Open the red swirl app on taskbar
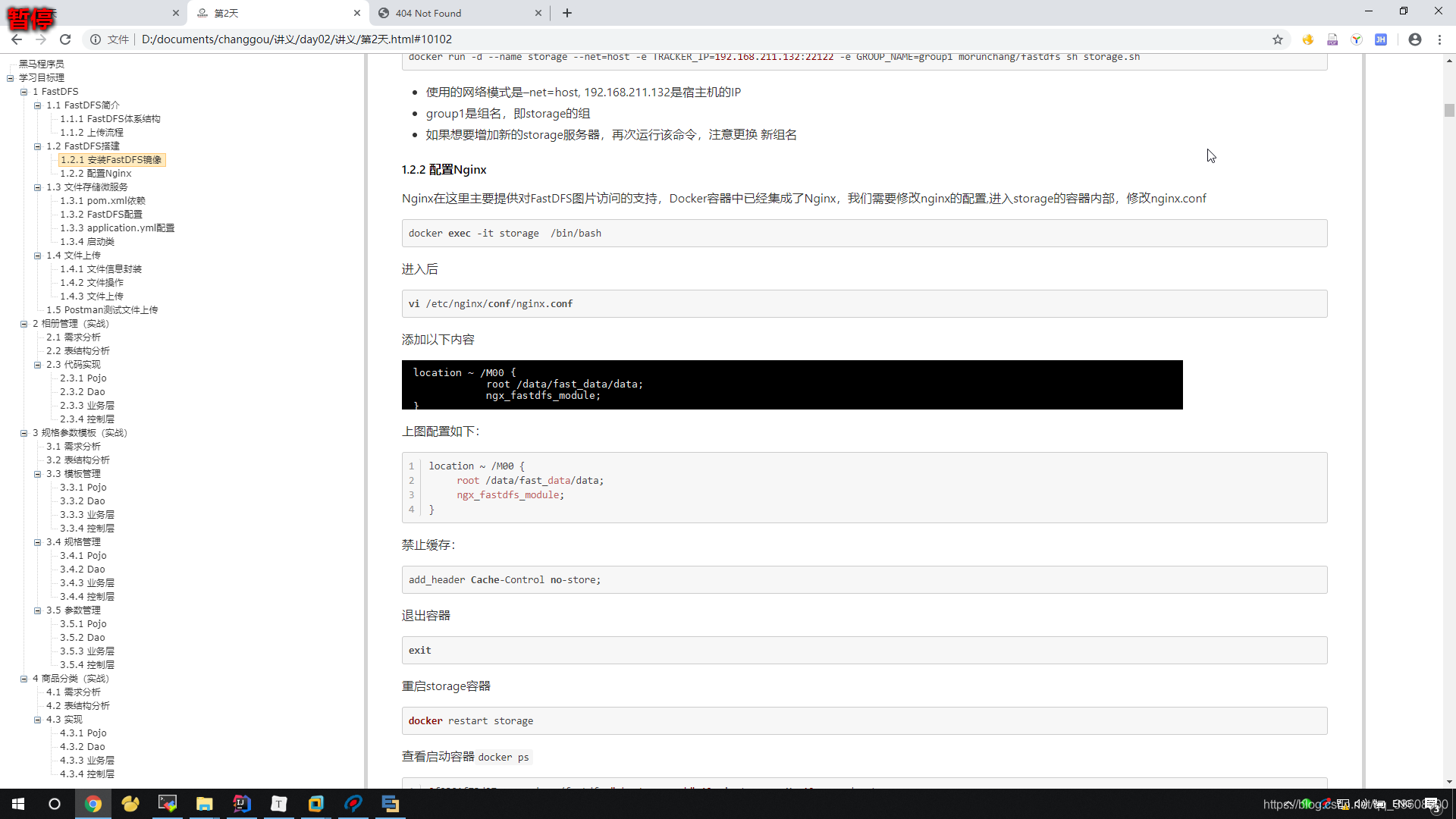The width and height of the screenshot is (1456, 819). pos(353,804)
